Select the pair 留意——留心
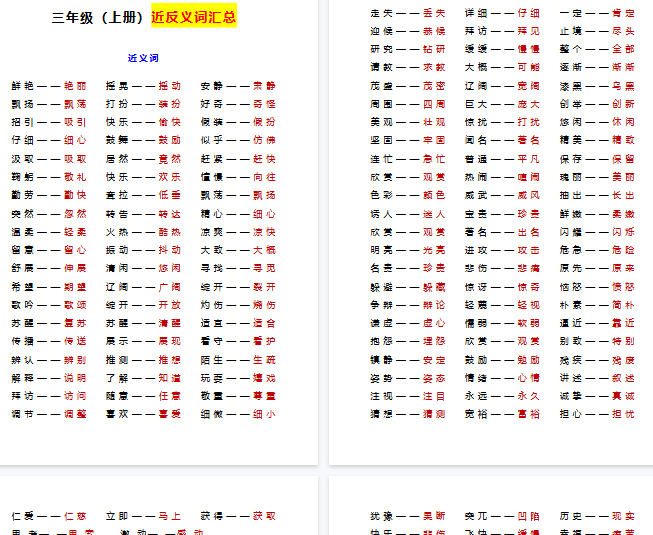This screenshot has height=535, width=653. [x=49, y=250]
